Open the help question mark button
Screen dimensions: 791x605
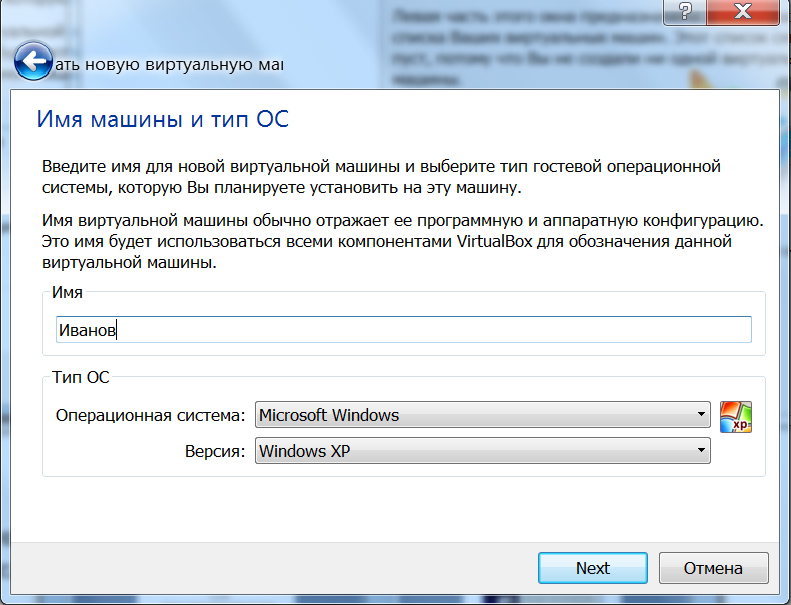685,11
